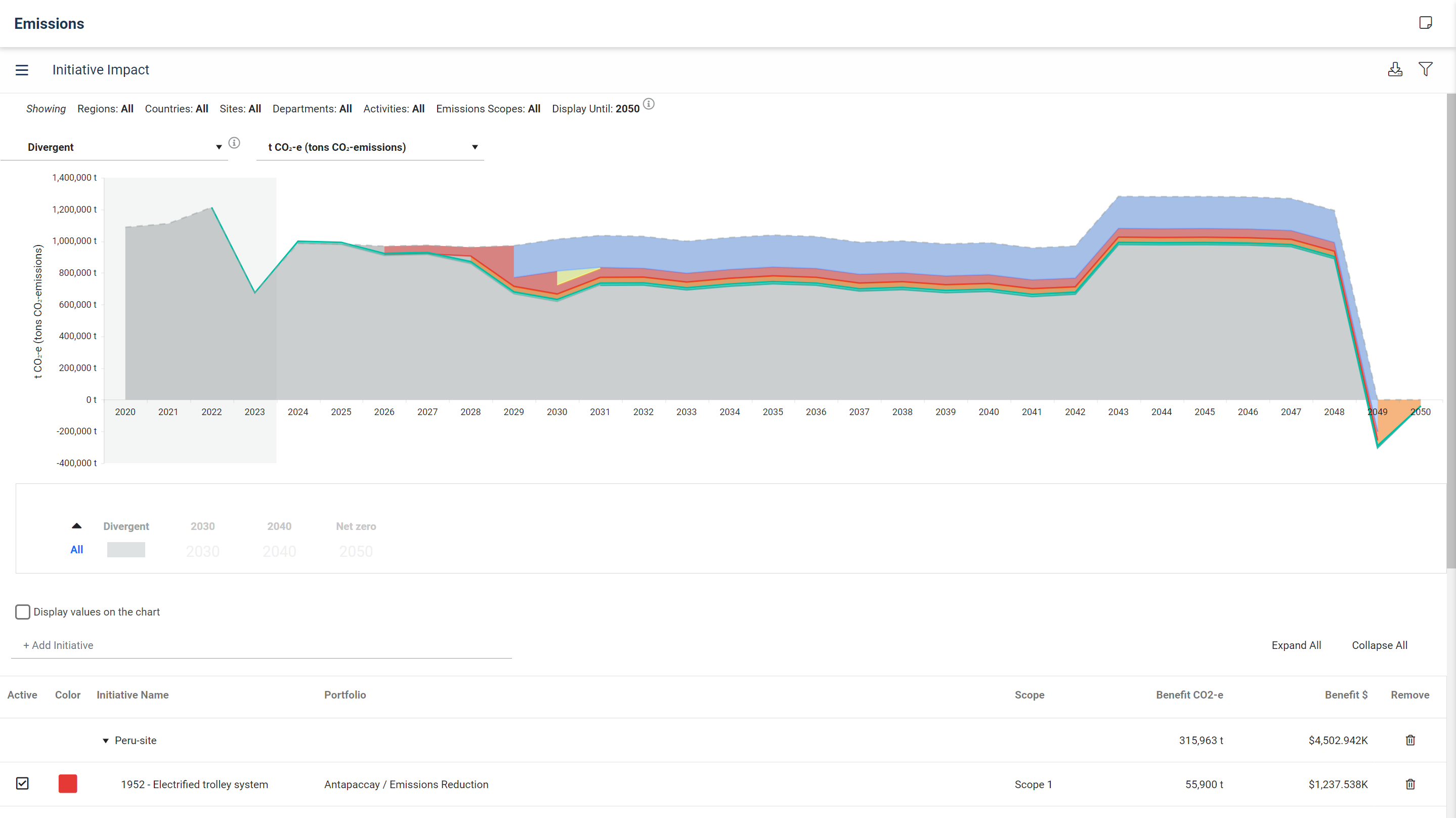Open the t CO₂-e units dropdown

pyautogui.click(x=370, y=147)
